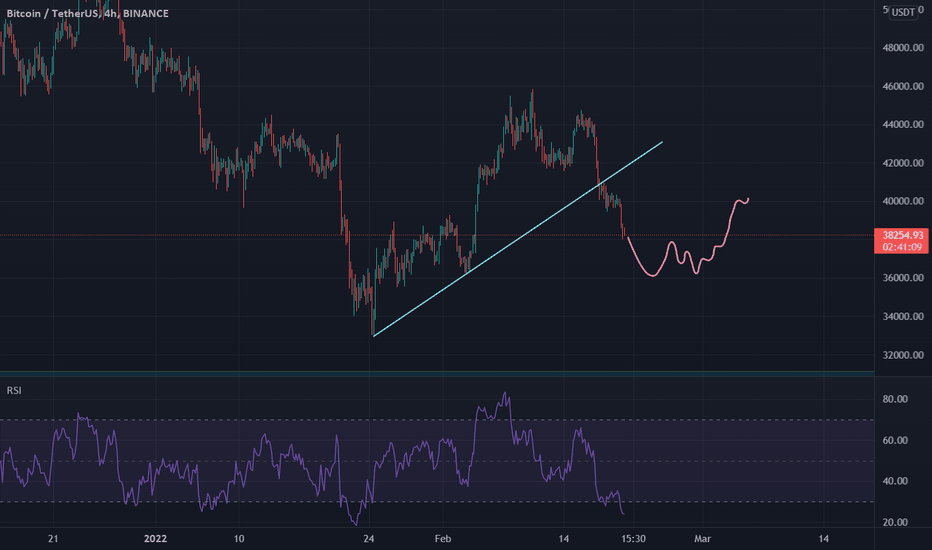
Task: Click the 80.00 RSI axis label
Action: [x=895, y=399]
